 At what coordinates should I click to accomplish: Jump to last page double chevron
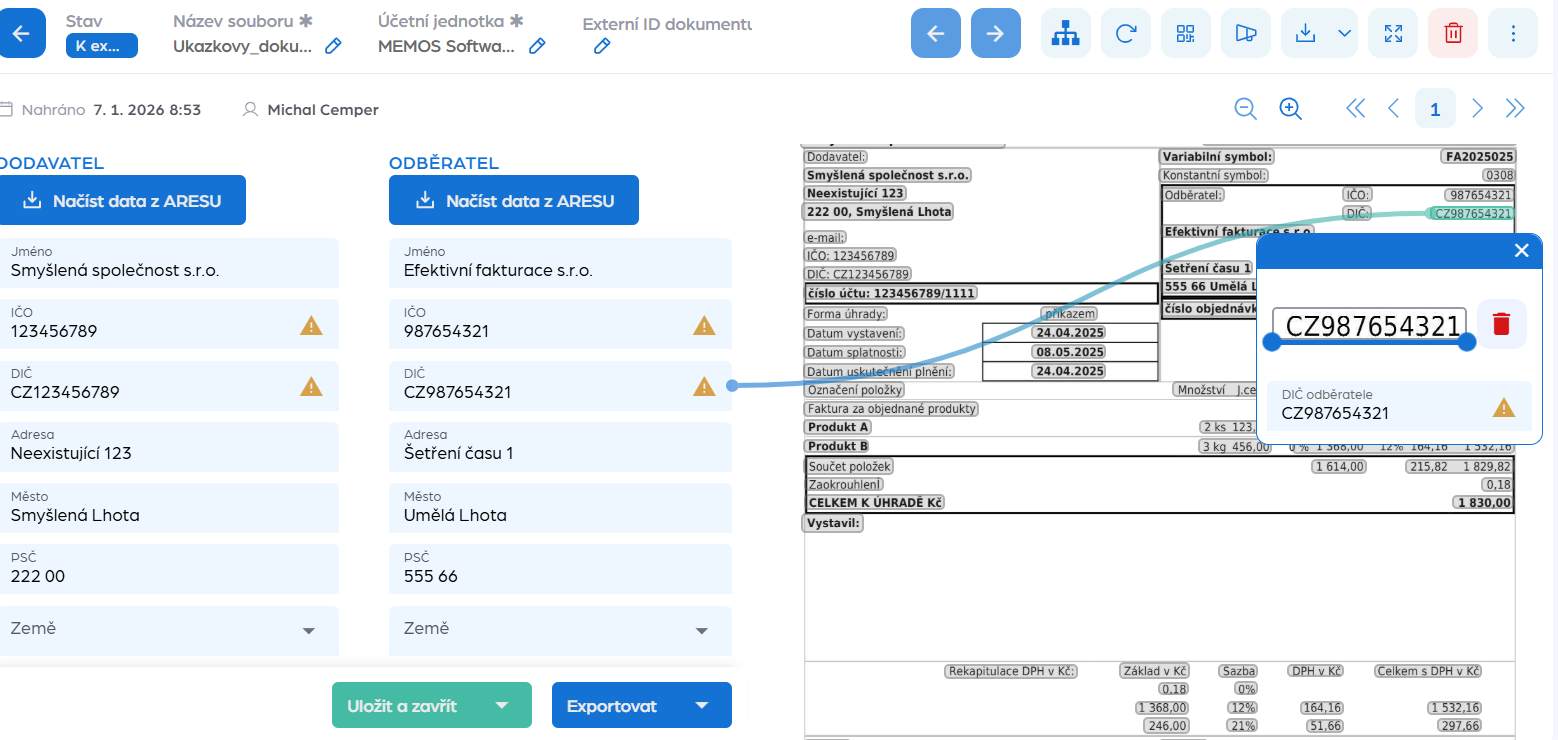pos(1515,109)
